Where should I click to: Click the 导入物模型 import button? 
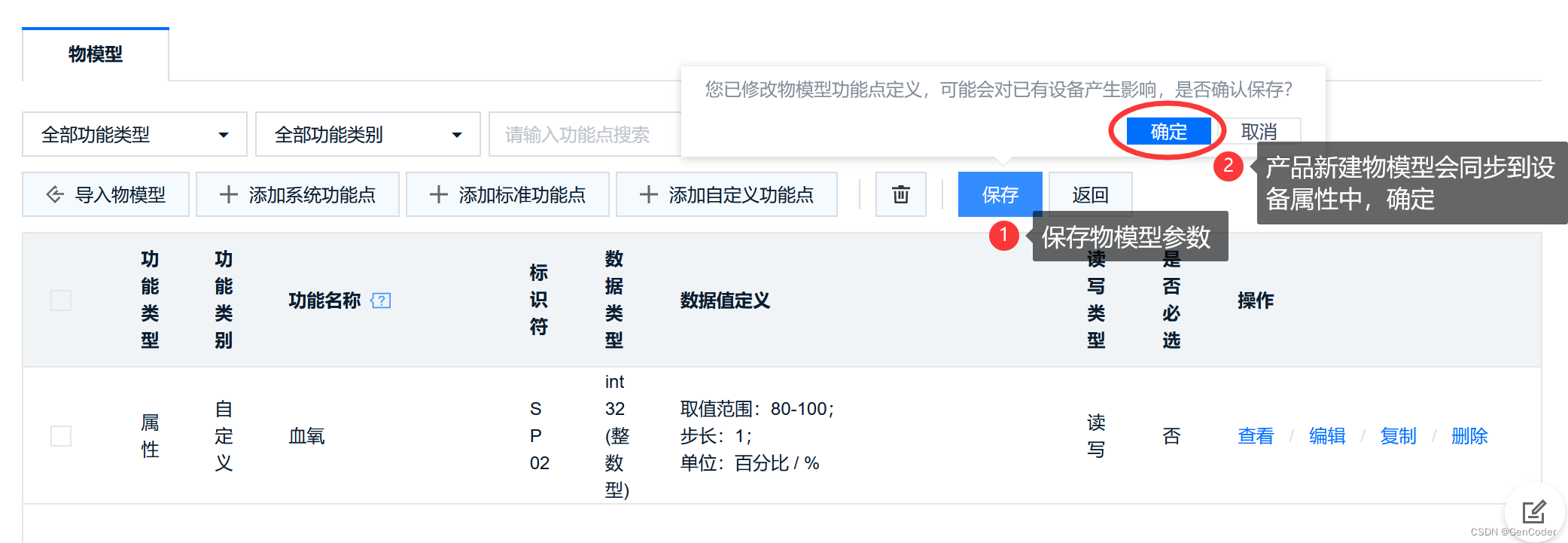pos(105,194)
